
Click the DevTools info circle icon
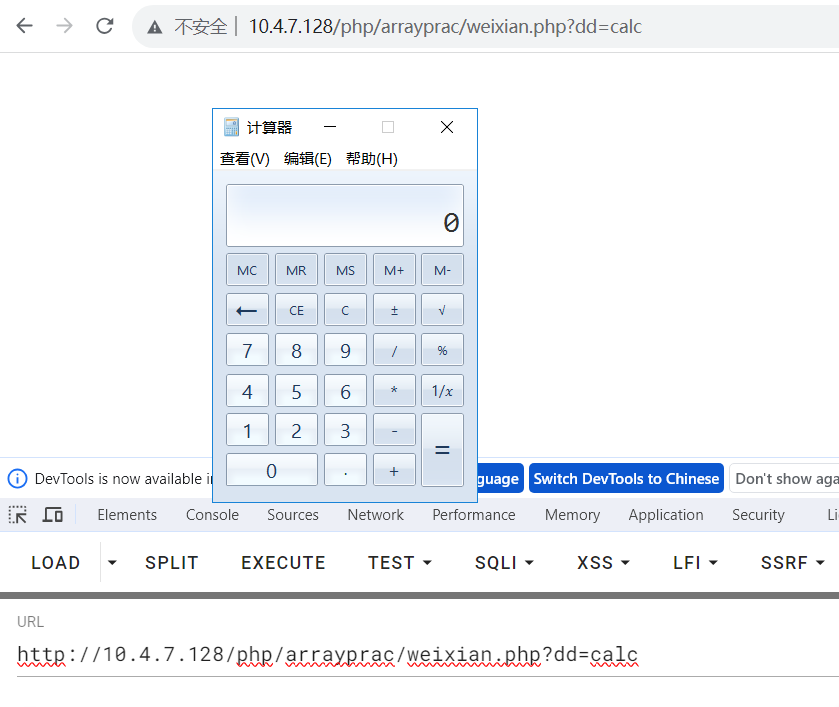(17, 478)
